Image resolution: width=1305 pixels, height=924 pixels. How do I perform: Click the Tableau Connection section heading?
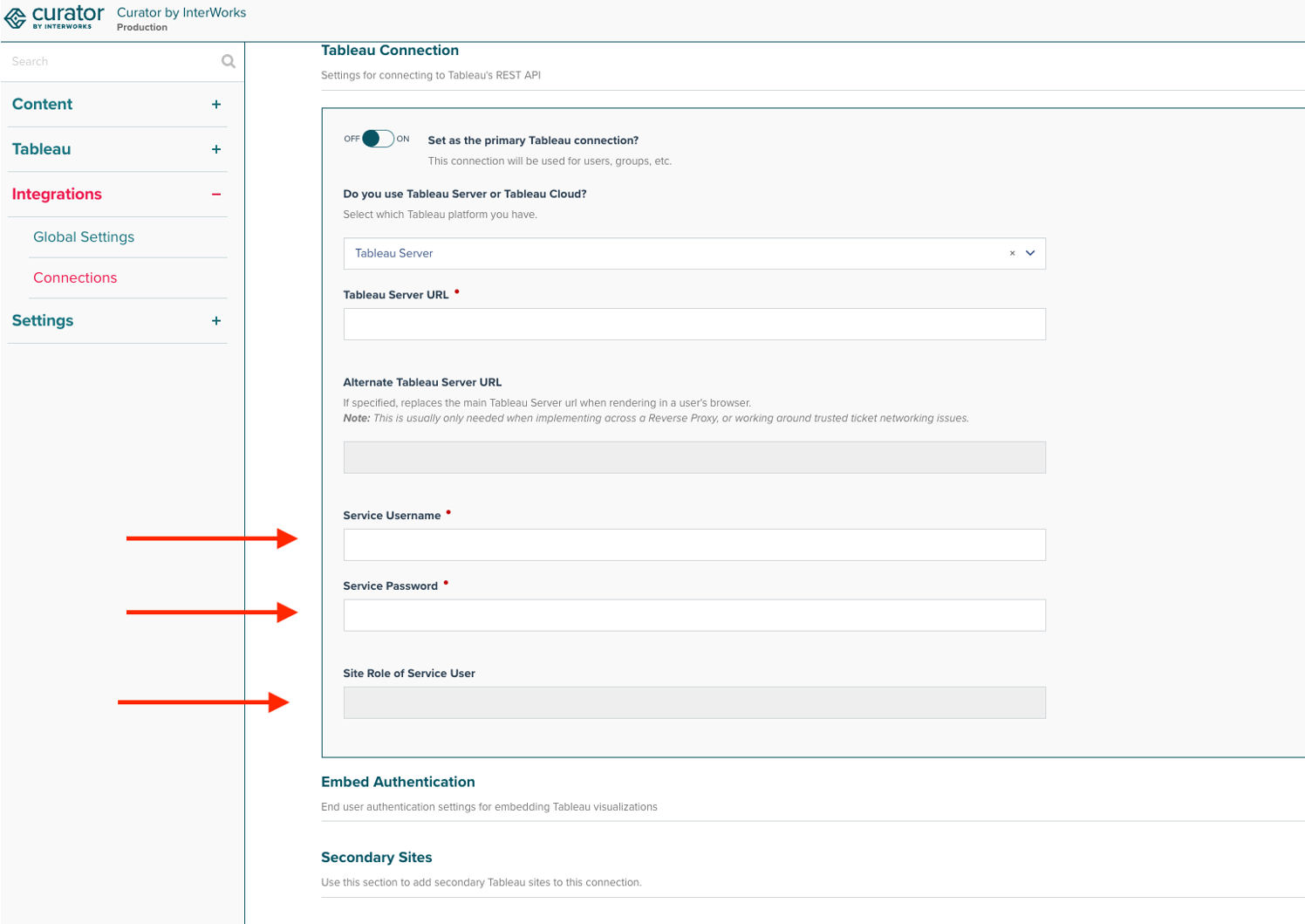tap(390, 51)
